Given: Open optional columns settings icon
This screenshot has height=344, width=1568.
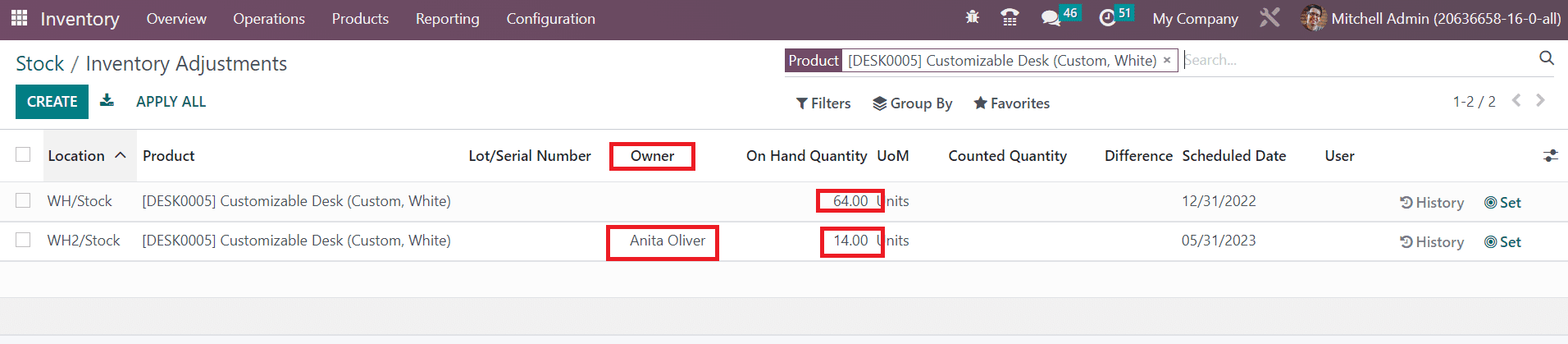Looking at the screenshot, I should [1550, 155].
